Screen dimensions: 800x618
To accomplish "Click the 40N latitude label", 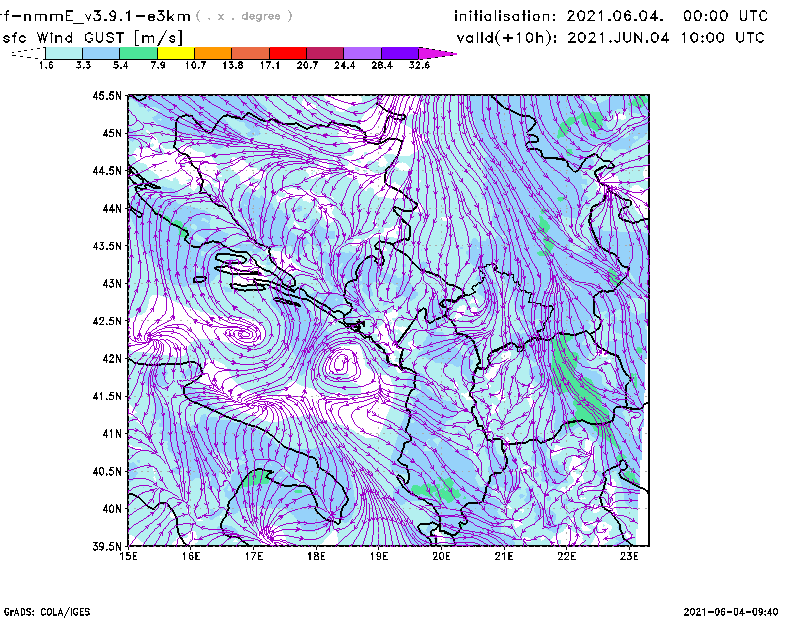I will tap(112, 509).
